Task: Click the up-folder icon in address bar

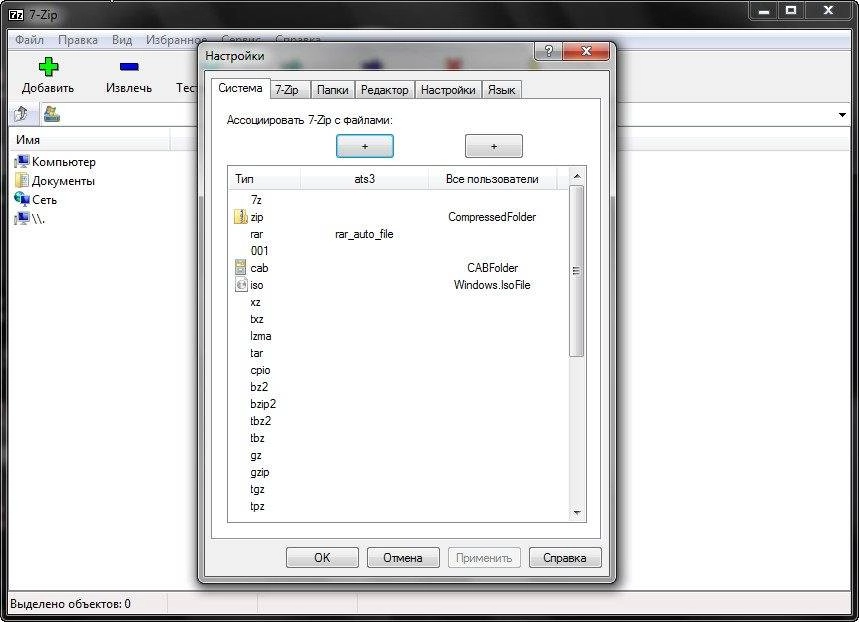Action: [x=21, y=114]
